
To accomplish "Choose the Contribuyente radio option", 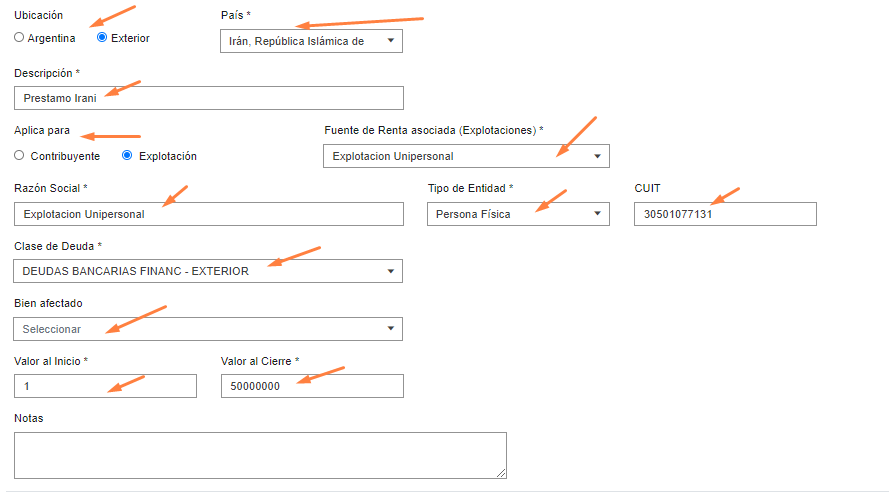I will (19, 155).
